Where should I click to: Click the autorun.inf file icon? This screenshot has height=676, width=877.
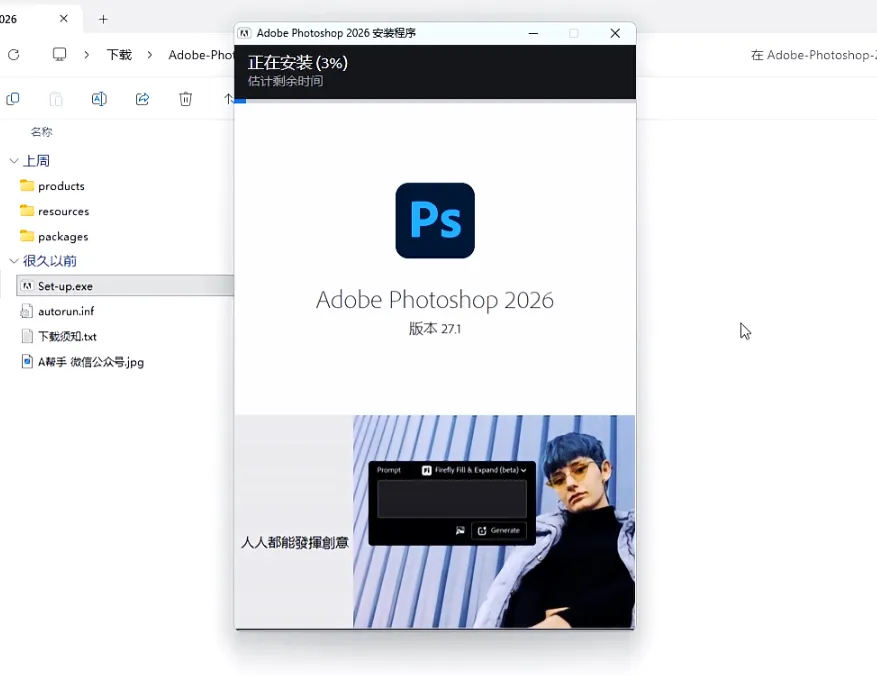27,311
